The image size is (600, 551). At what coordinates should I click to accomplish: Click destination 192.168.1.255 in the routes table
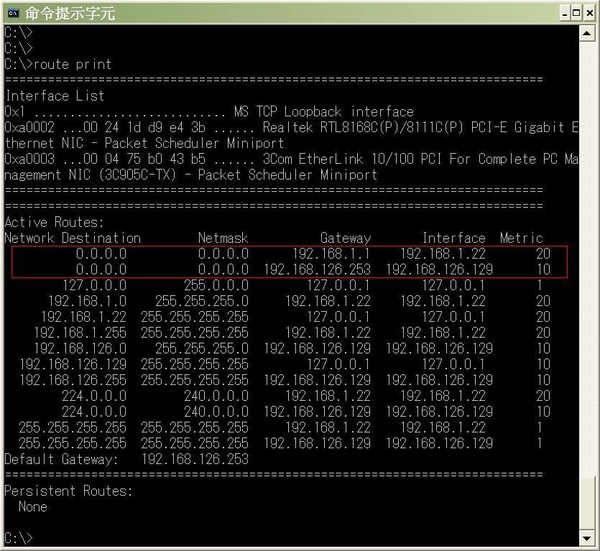tap(80, 333)
